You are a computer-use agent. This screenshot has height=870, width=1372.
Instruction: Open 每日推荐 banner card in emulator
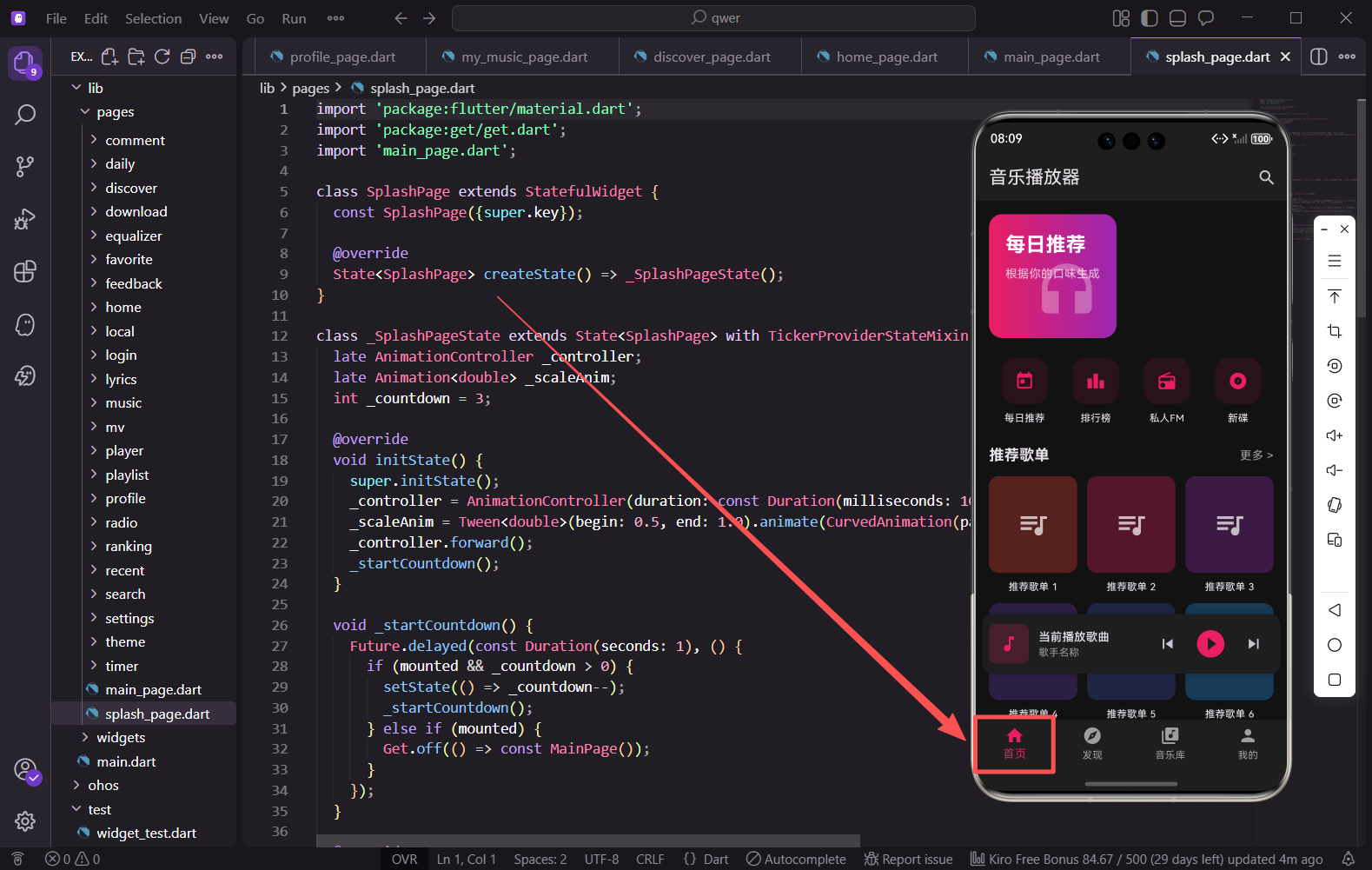[x=1052, y=276]
